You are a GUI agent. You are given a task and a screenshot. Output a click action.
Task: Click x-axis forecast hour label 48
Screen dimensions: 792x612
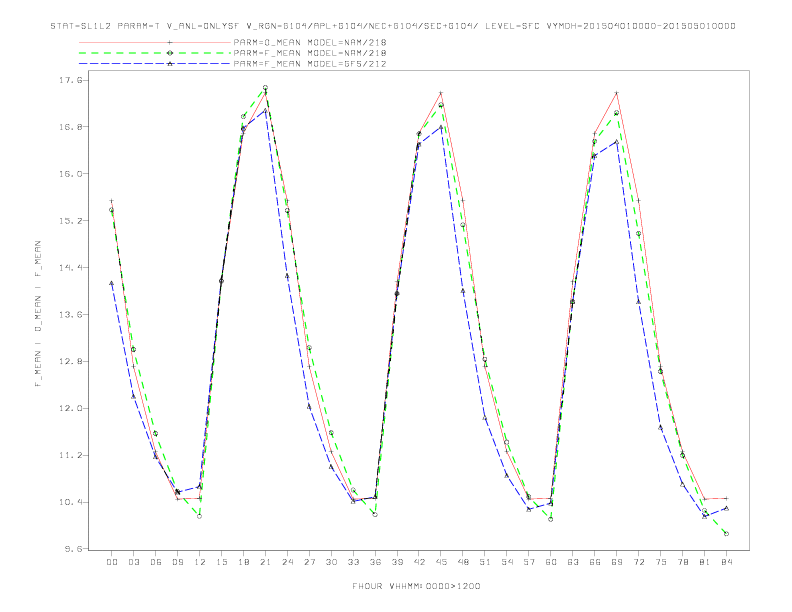[463, 562]
